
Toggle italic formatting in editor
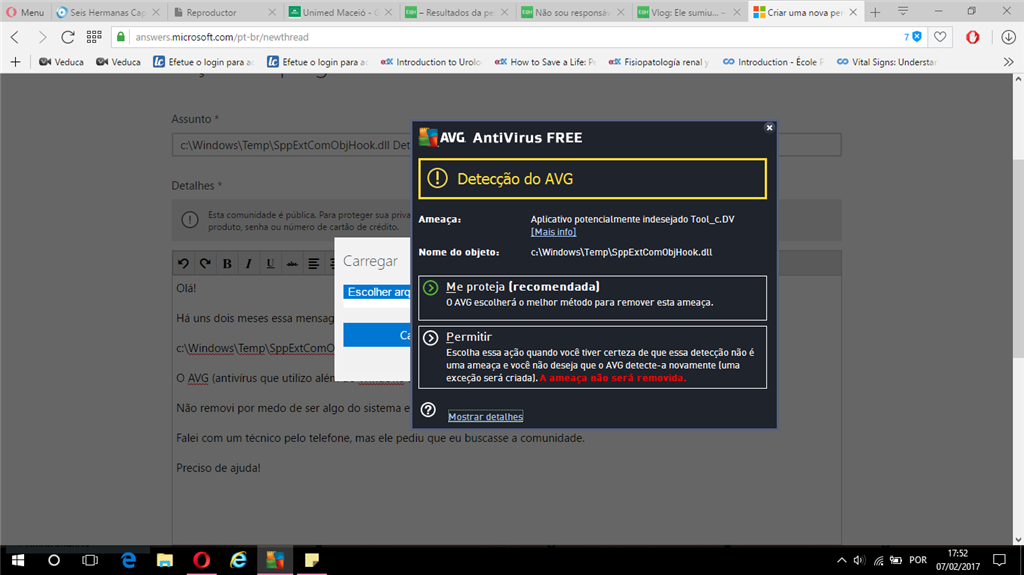248,263
